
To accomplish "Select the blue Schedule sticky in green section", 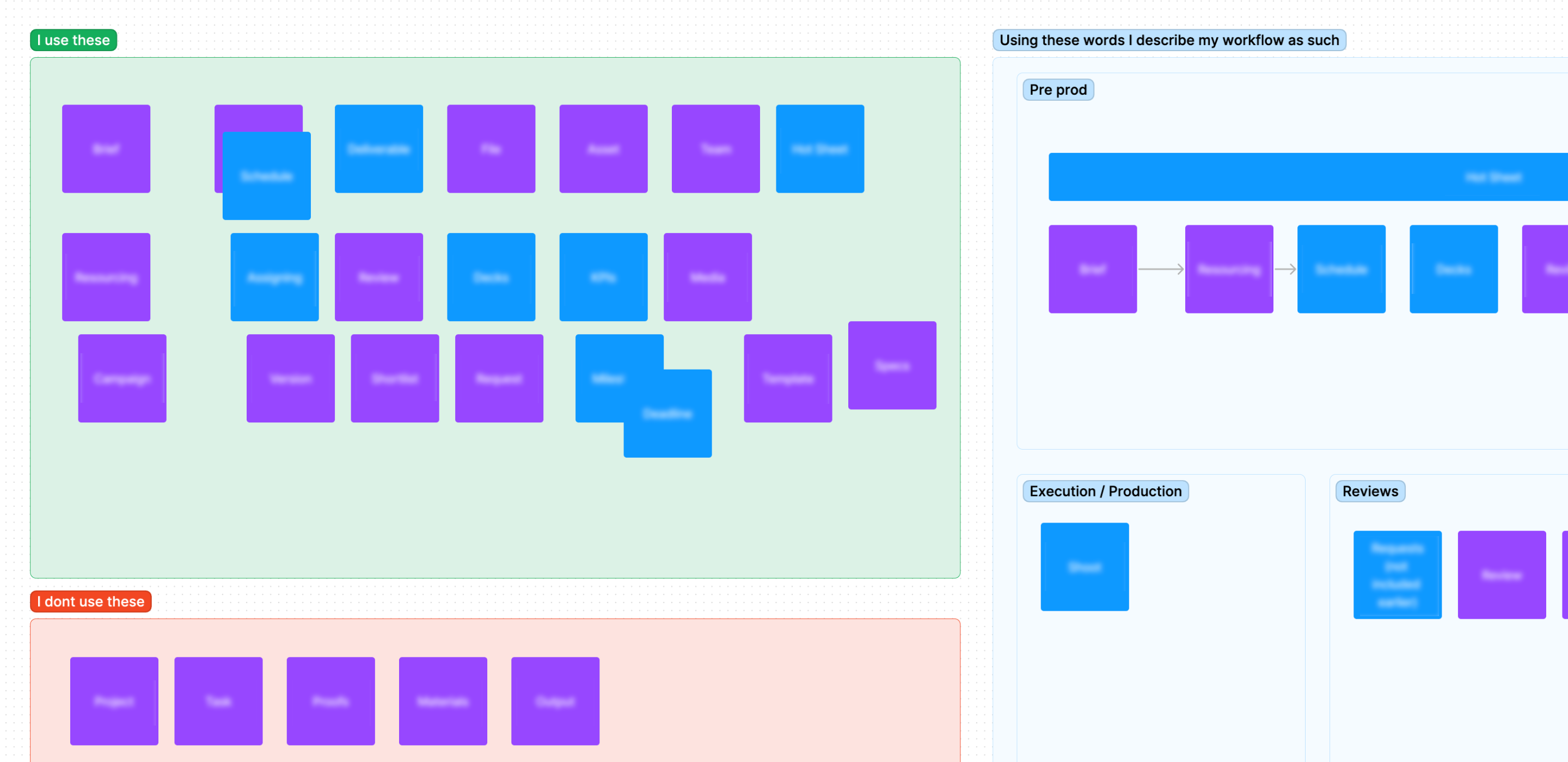I will (x=267, y=176).
